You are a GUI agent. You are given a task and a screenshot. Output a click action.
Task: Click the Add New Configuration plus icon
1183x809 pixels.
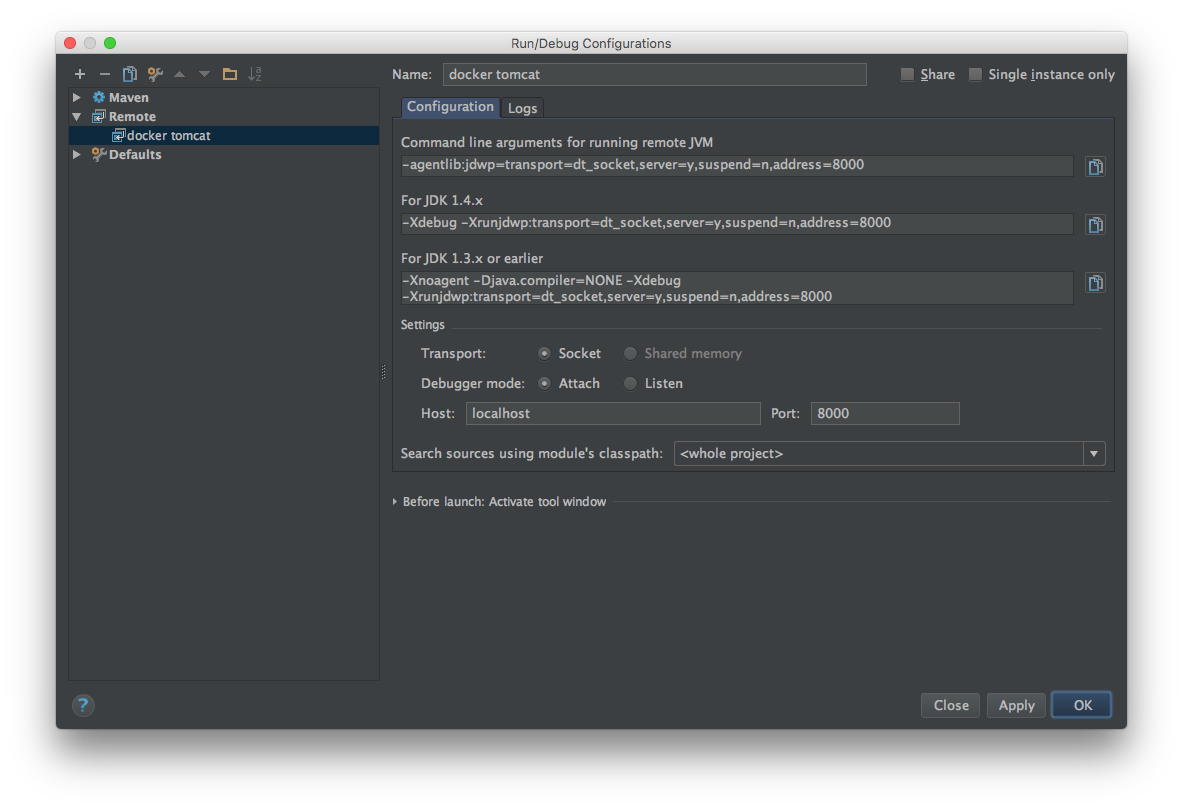[80, 74]
